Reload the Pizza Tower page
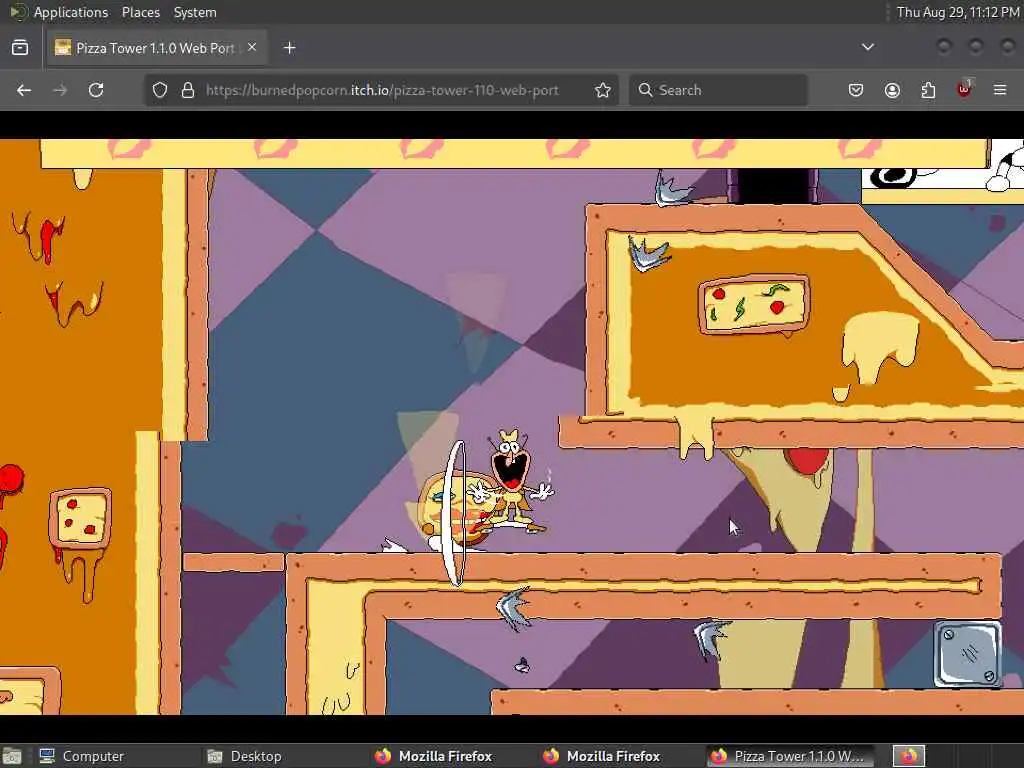The width and height of the screenshot is (1024, 768). pos(96,90)
